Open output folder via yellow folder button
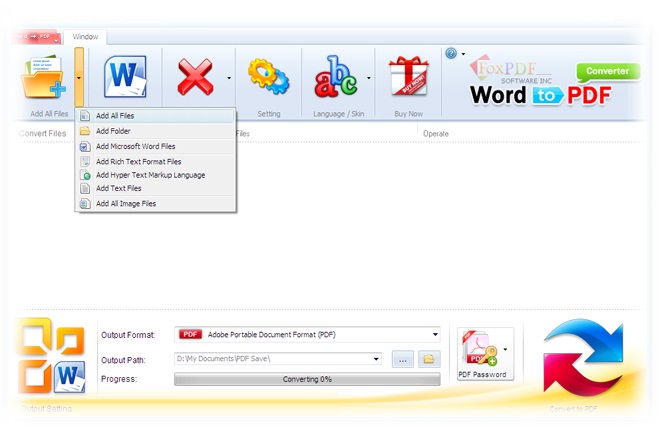The image size is (660, 431). point(429,359)
